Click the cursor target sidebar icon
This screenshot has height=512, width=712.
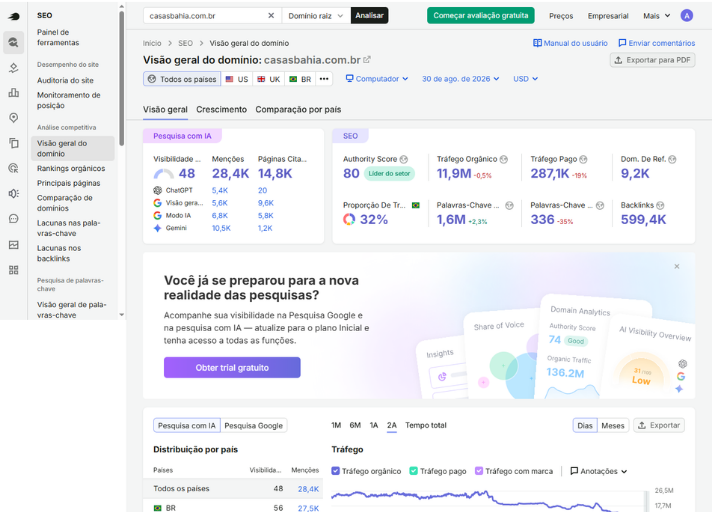tap(14, 168)
